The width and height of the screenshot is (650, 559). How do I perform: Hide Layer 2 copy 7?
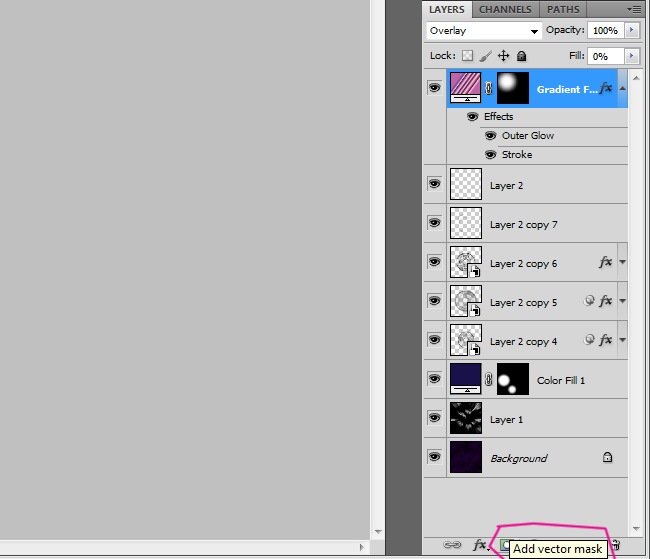tap(434, 223)
